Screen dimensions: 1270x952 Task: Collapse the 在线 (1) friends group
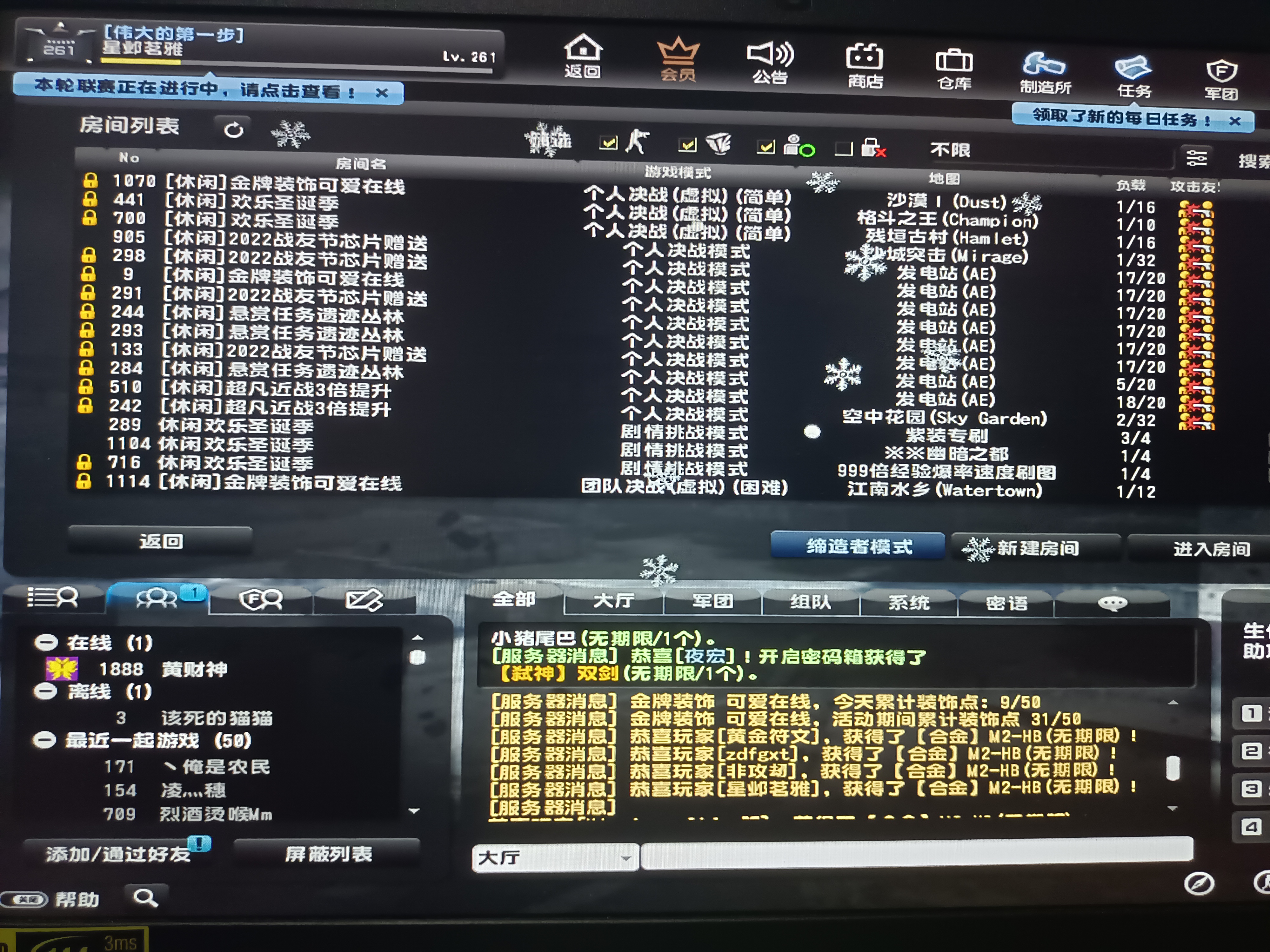(46, 642)
